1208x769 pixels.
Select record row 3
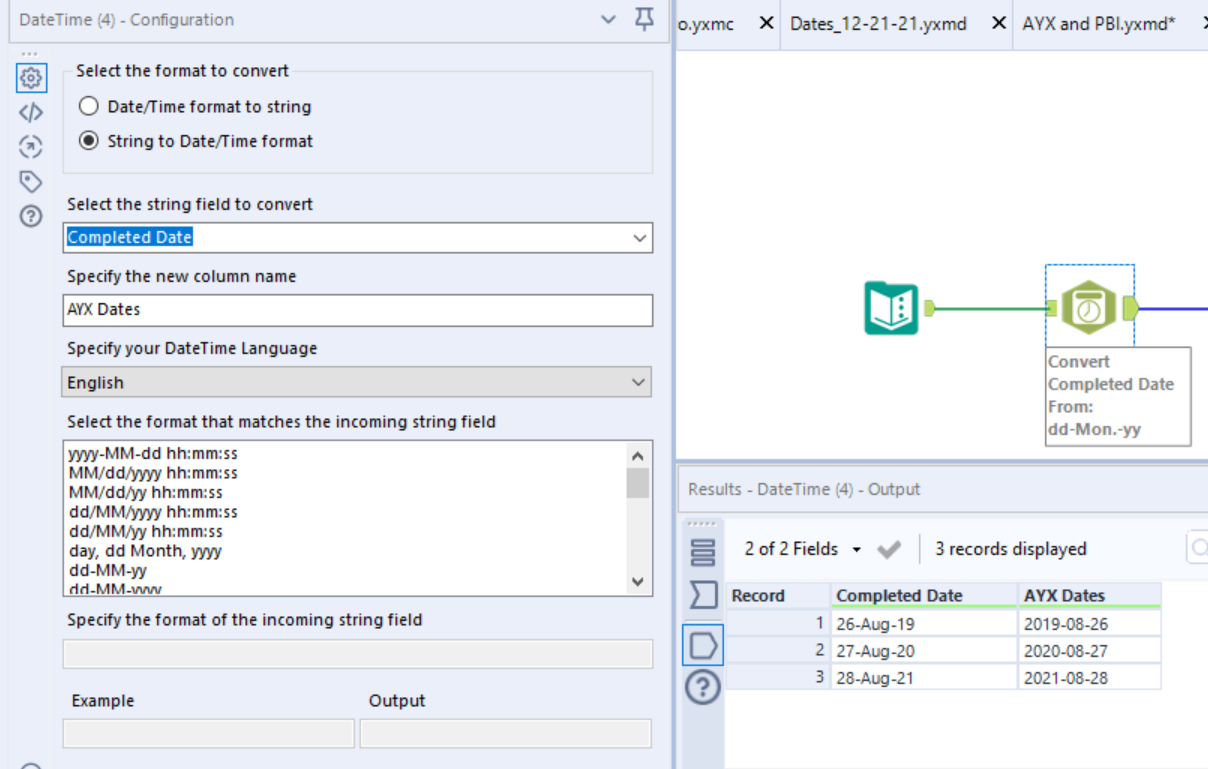(778, 677)
